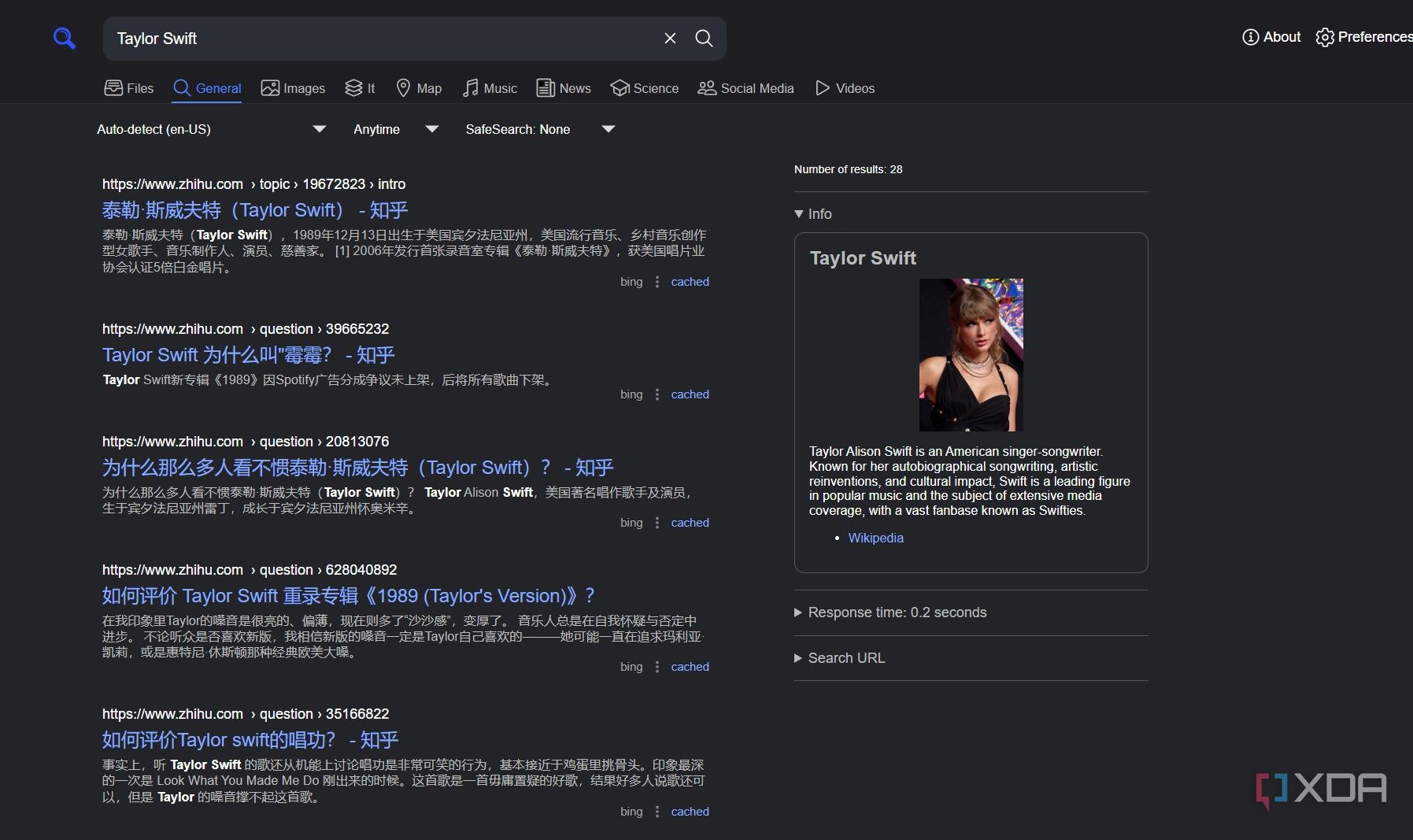Open the It category tab
This screenshot has width=1413, height=840.
coord(360,88)
